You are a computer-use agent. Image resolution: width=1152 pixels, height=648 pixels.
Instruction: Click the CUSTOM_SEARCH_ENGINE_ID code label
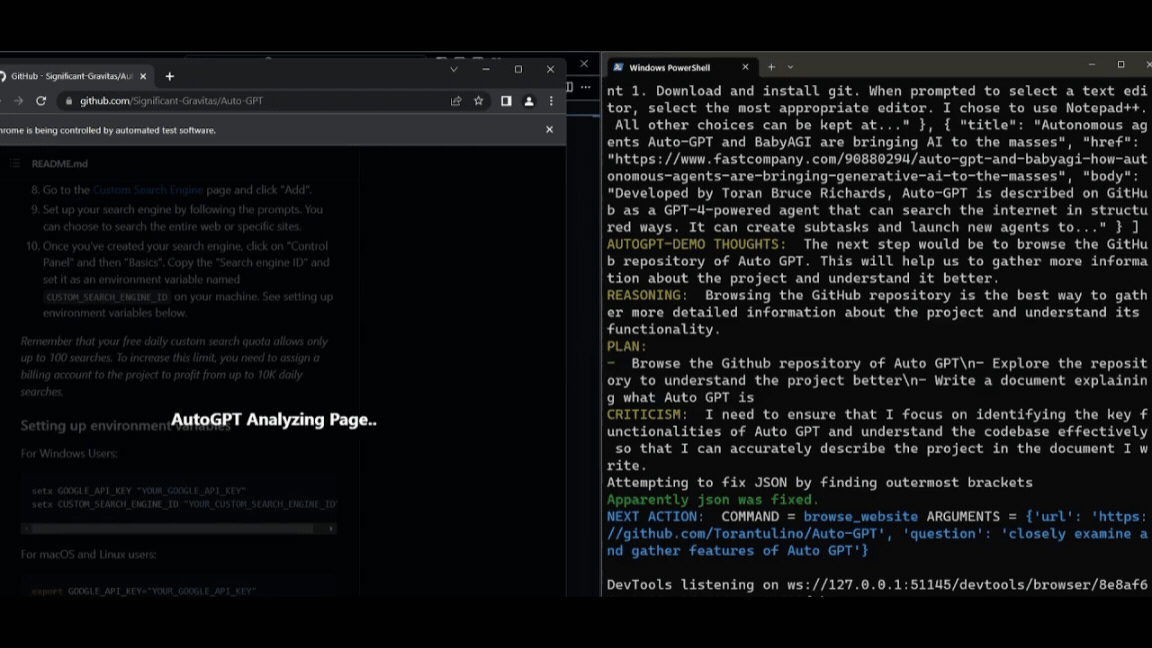107,297
